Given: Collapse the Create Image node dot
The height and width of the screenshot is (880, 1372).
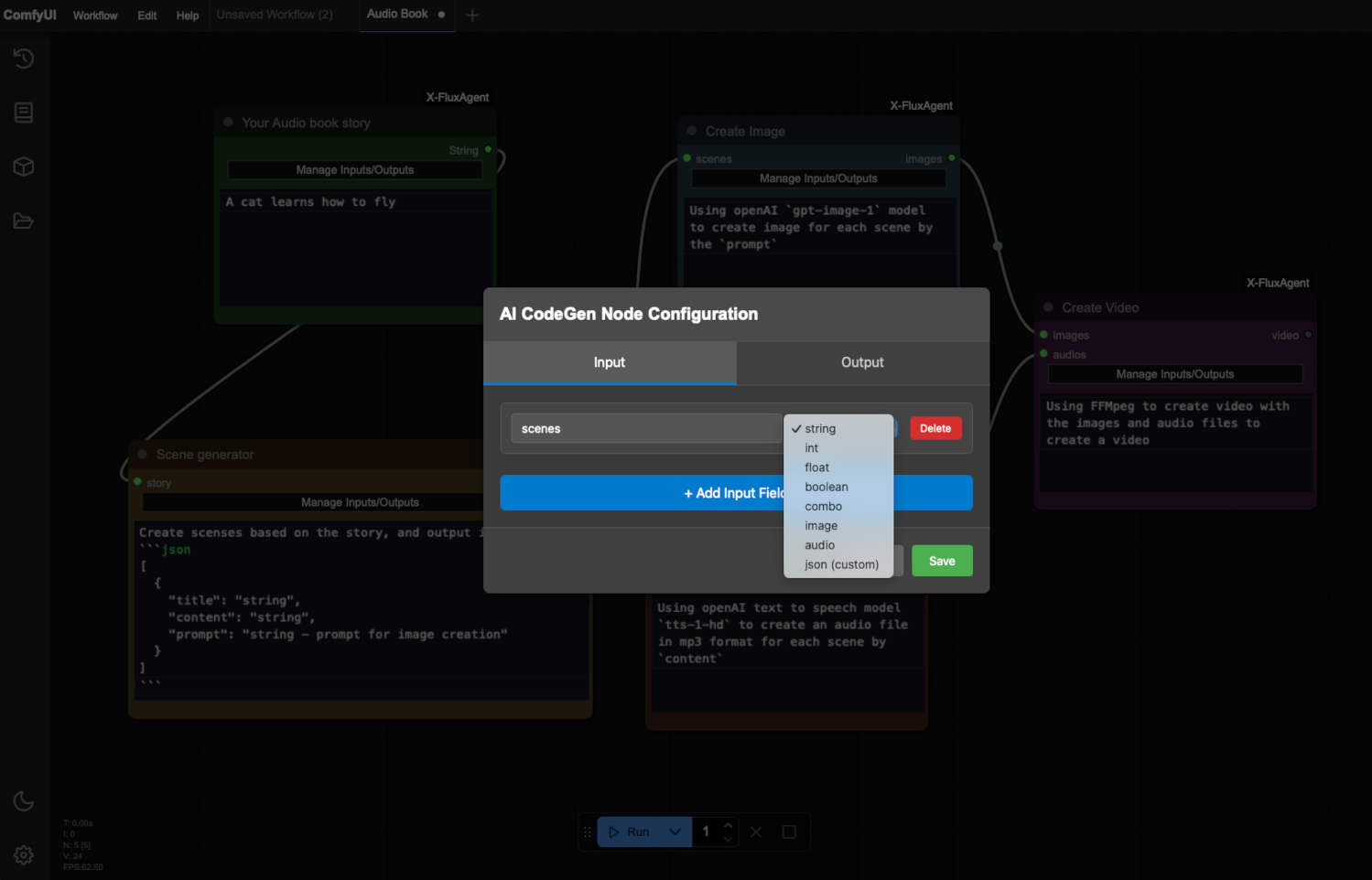Looking at the screenshot, I should pos(692,131).
